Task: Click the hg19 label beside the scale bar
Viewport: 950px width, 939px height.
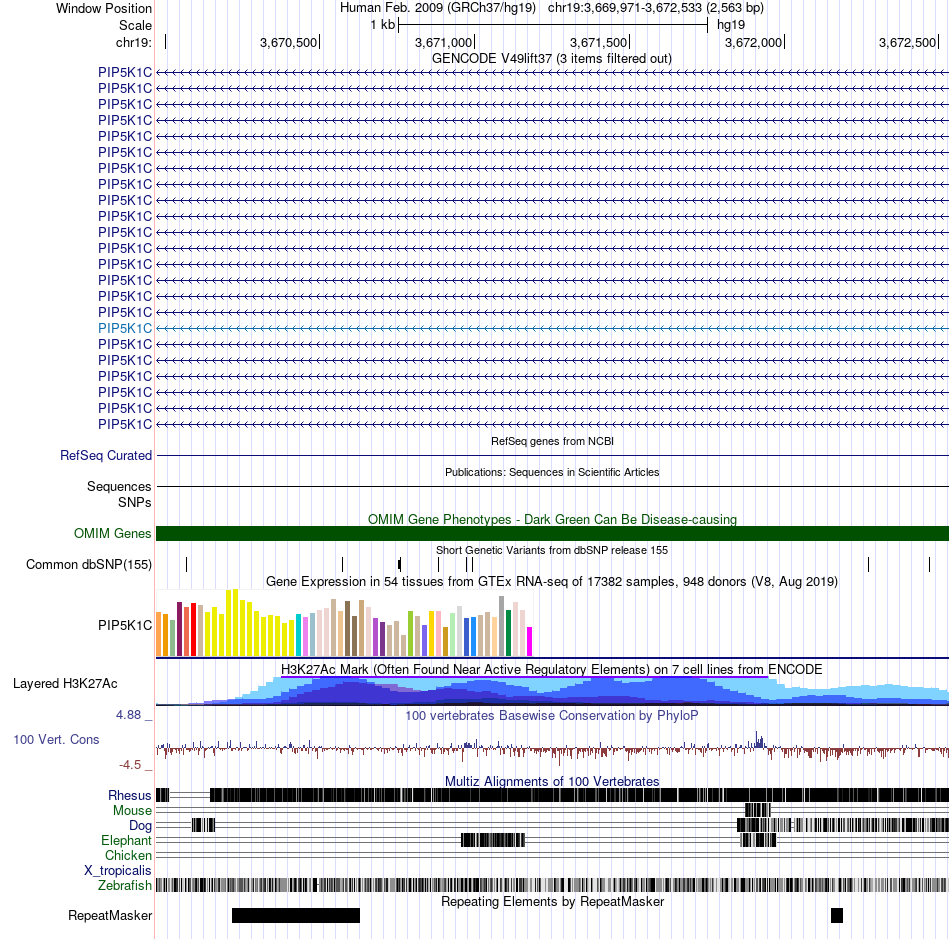Action: (731, 25)
